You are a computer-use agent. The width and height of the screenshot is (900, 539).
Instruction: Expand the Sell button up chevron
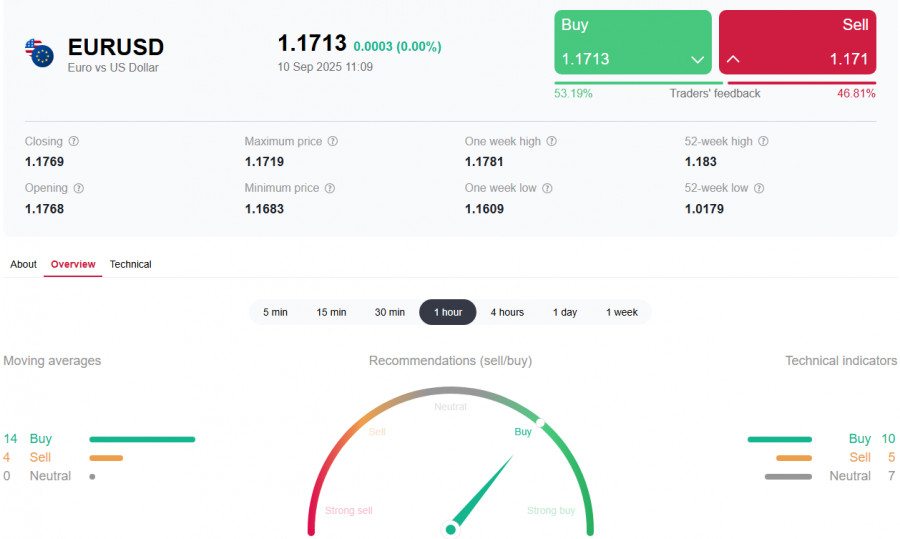[733, 59]
